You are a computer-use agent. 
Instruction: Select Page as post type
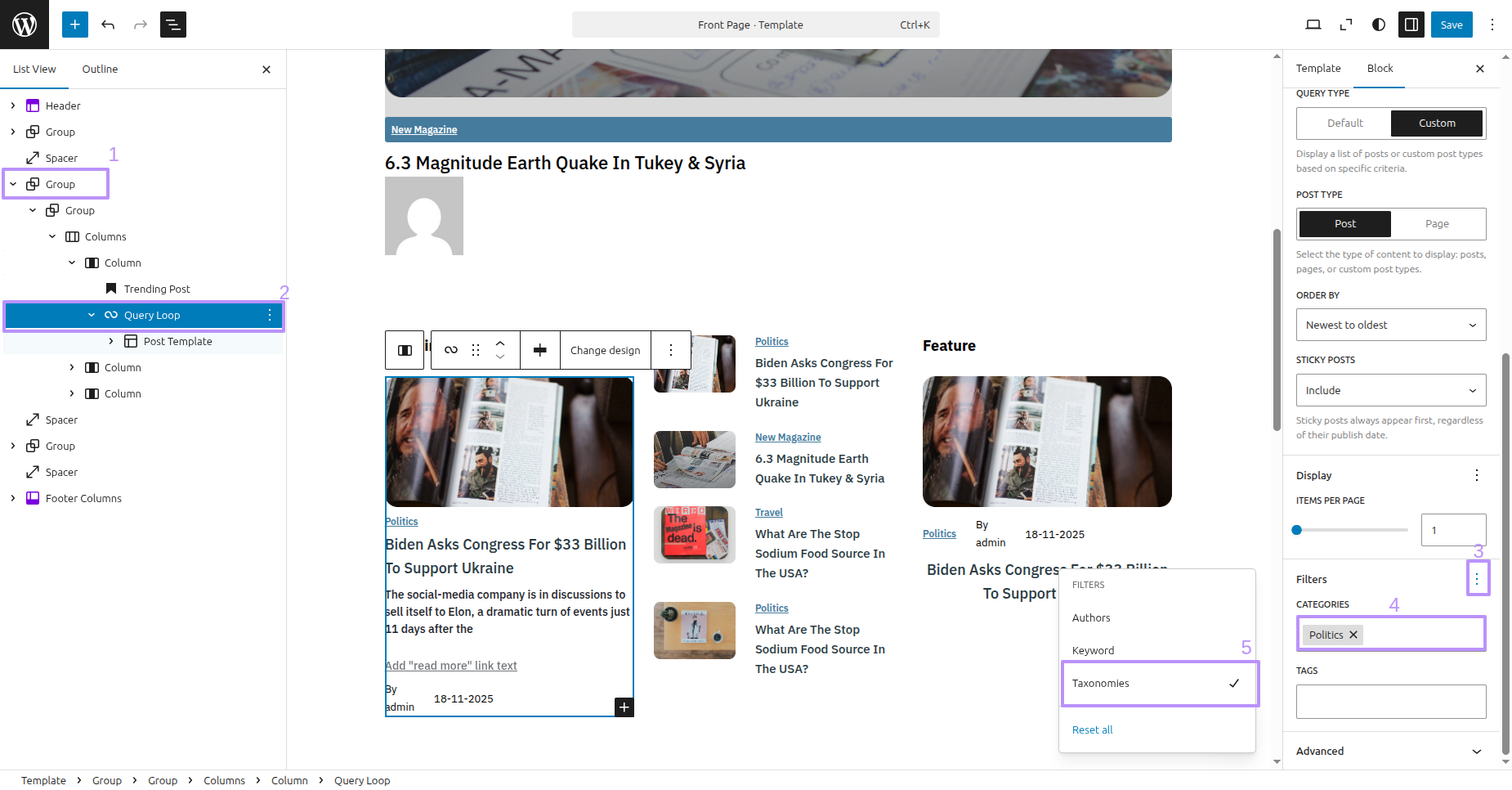1437,224
